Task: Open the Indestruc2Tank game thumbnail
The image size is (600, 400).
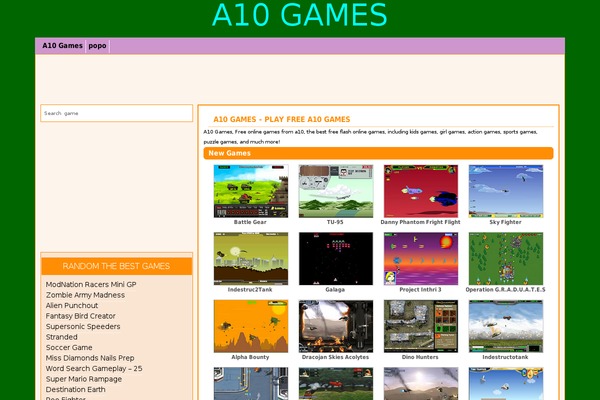Action: click(x=251, y=258)
